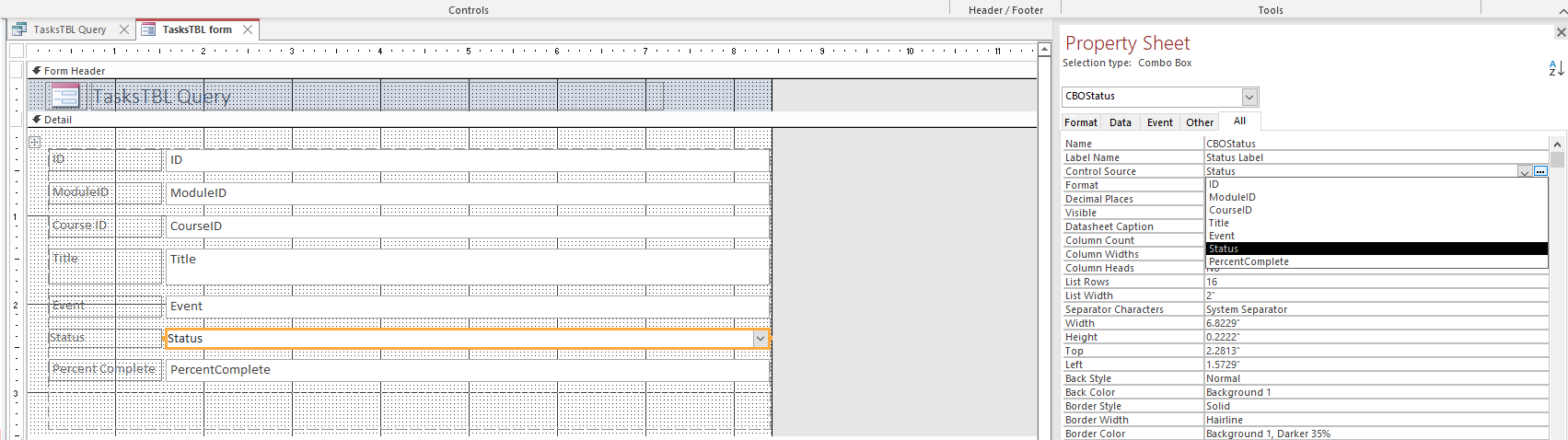
Task: Expand the CBOStatus object selector dropdown
Action: point(1249,97)
